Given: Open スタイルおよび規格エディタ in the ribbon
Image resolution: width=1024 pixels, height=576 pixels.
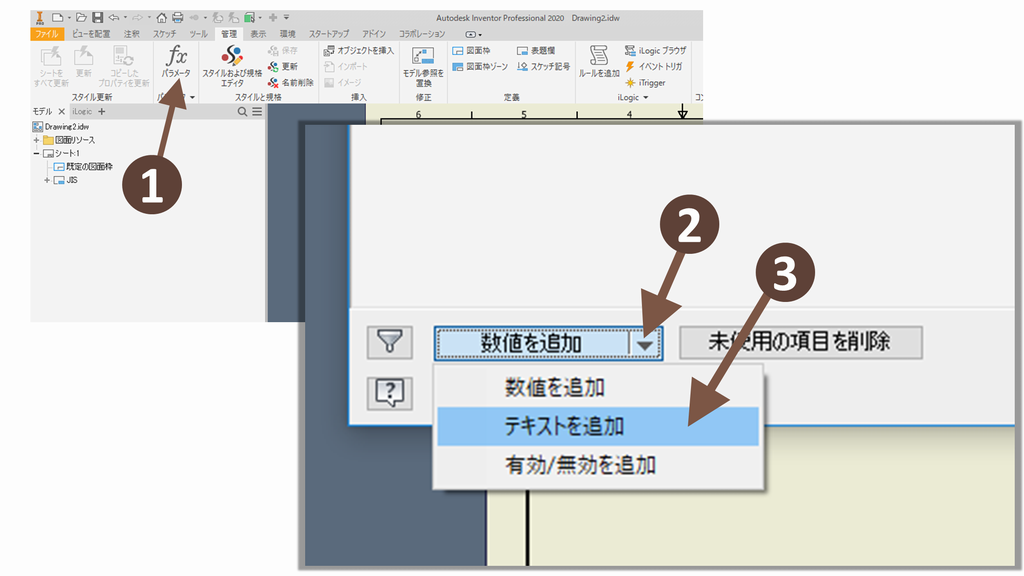Looking at the screenshot, I should pos(232,58).
